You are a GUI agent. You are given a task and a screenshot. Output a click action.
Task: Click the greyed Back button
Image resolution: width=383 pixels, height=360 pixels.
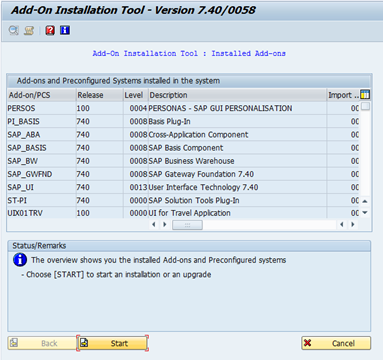[42, 343]
